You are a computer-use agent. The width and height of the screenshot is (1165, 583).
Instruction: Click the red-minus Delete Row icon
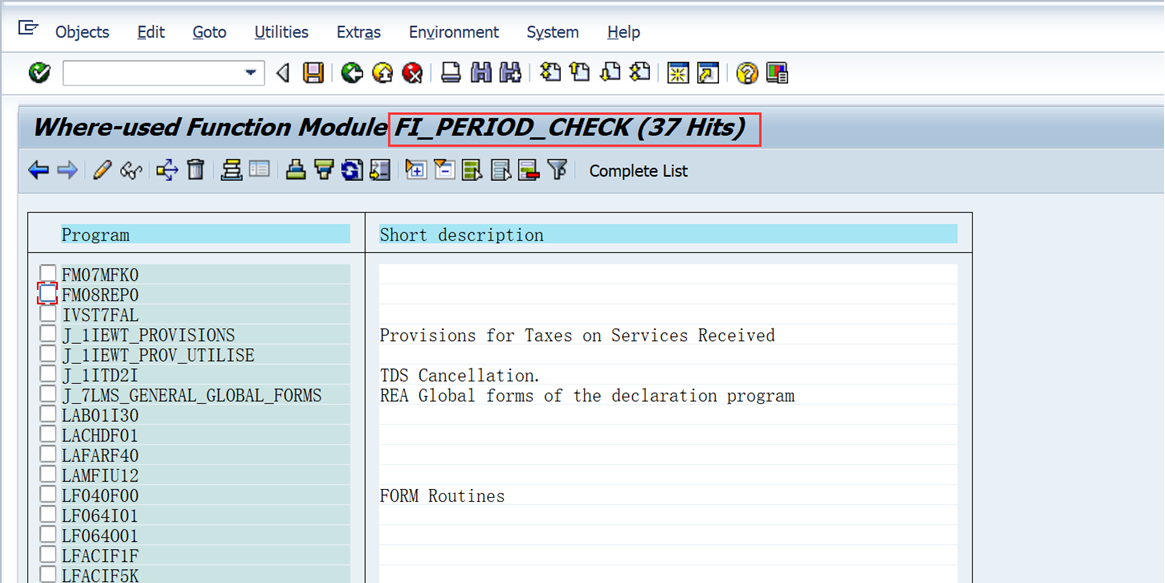(x=529, y=171)
